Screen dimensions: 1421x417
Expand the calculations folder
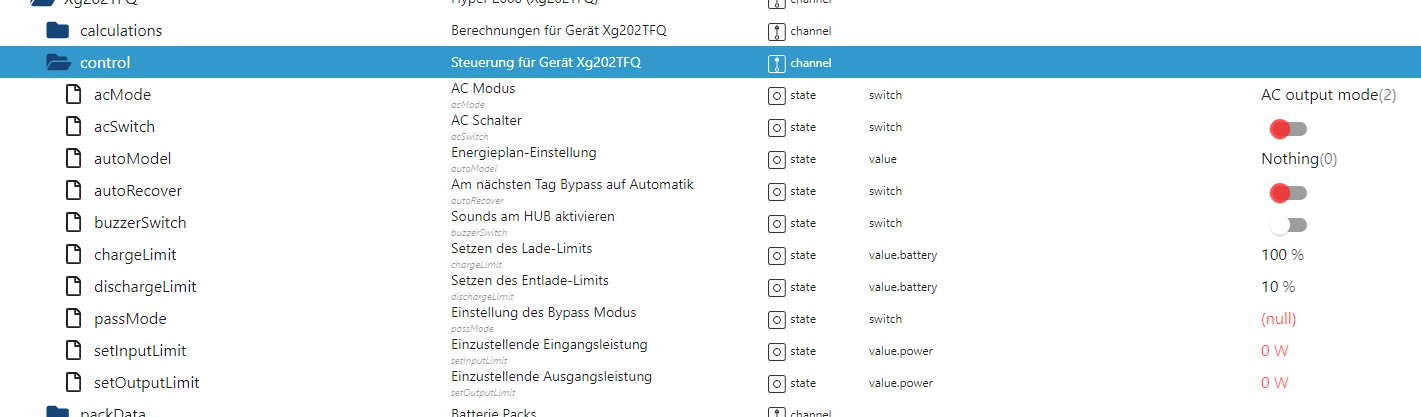pyautogui.click(x=58, y=31)
